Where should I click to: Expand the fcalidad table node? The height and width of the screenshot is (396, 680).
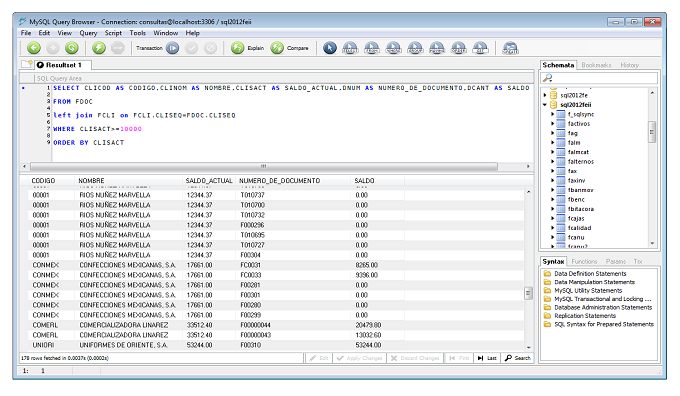552,228
